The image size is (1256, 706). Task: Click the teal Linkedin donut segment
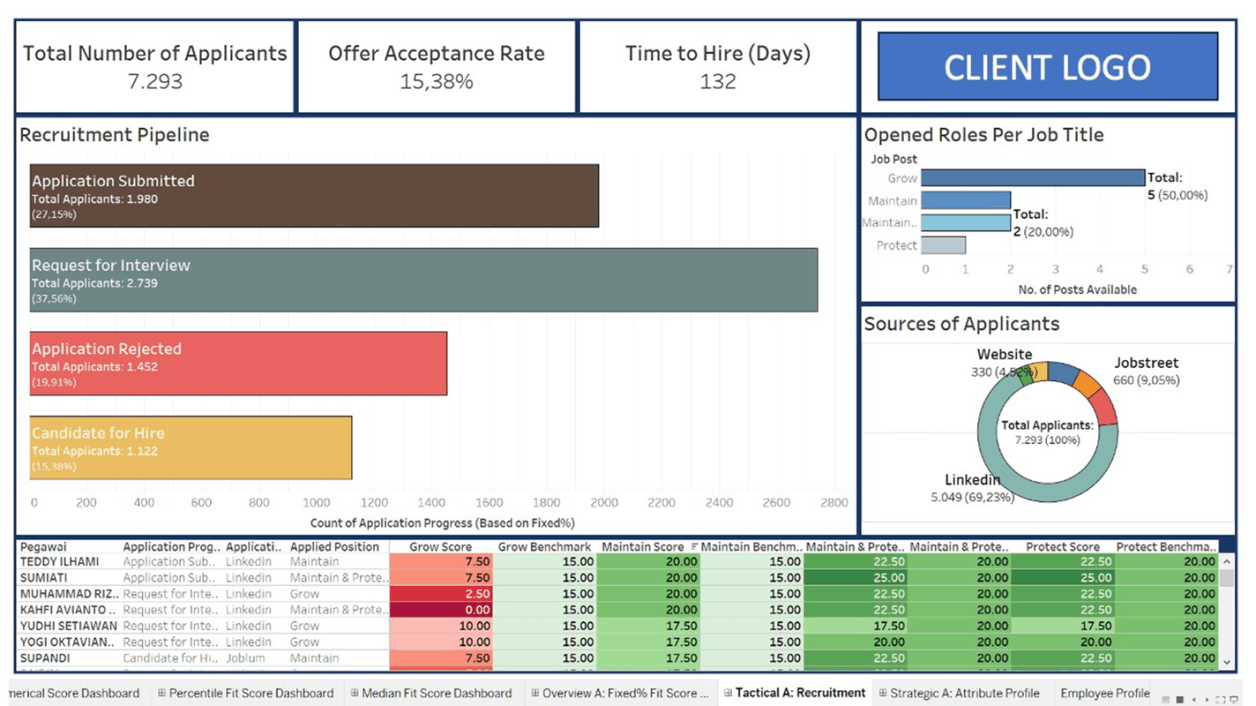click(1040, 482)
